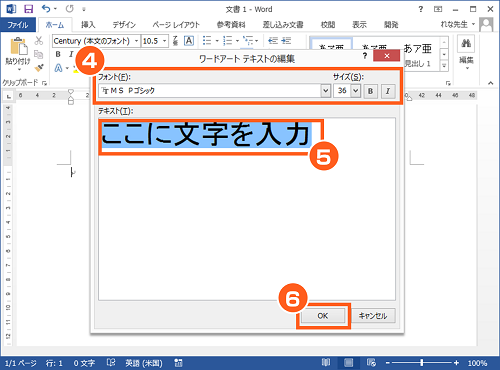Screen dimensions: 500x370
Task: Click the character border A icon
Action: point(189,41)
